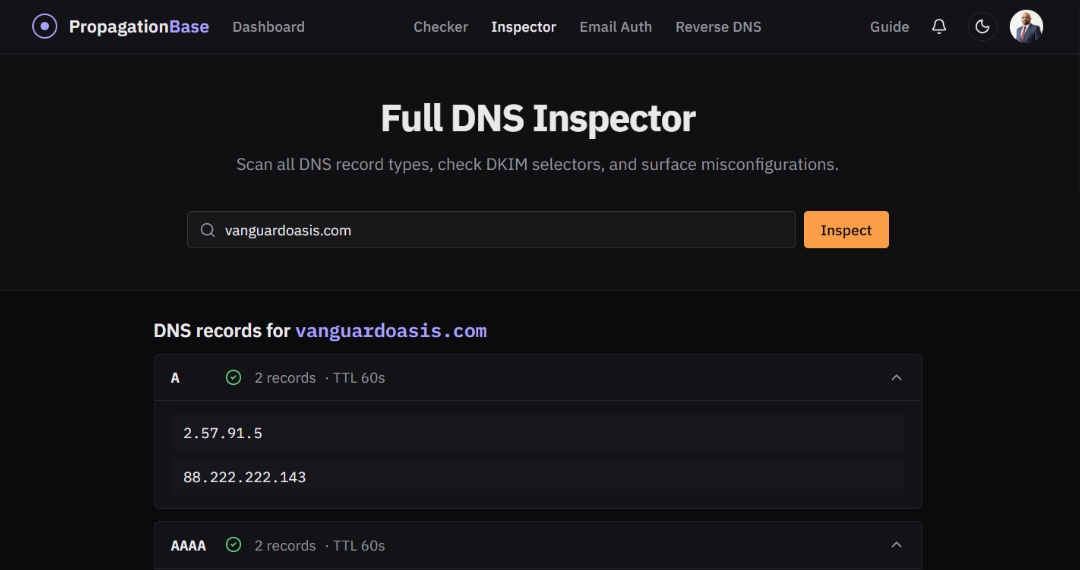This screenshot has width=1080, height=570.
Task: Click the search magnifier icon
Action: [x=207, y=230]
